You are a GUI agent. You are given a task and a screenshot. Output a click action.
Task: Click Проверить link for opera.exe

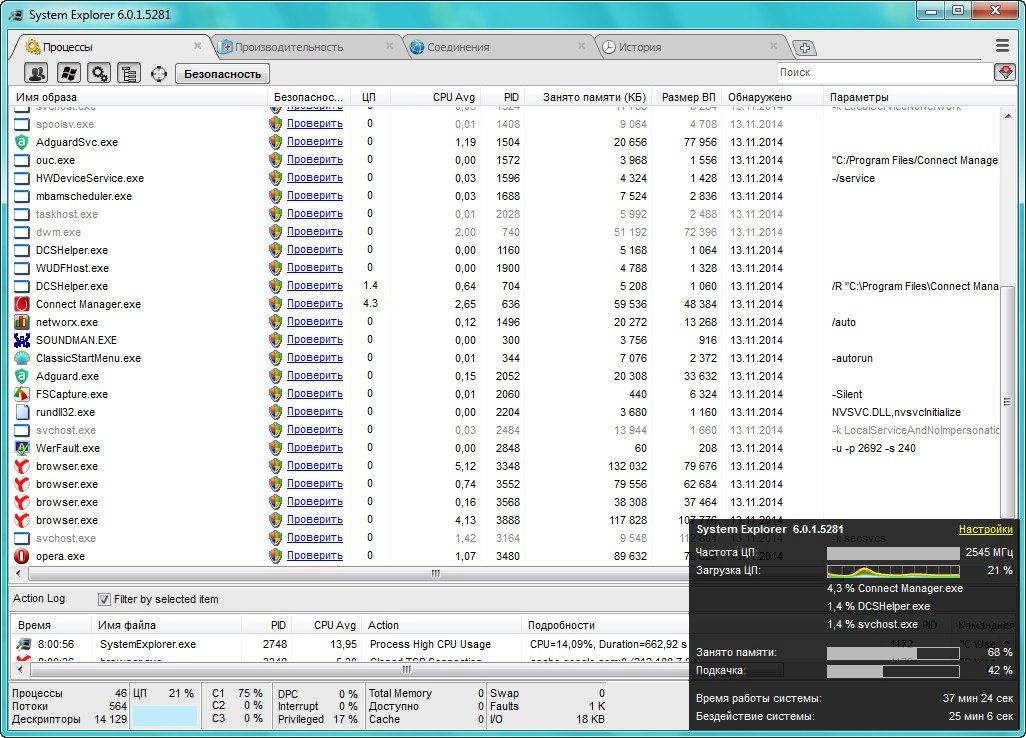click(x=315, y=555)
